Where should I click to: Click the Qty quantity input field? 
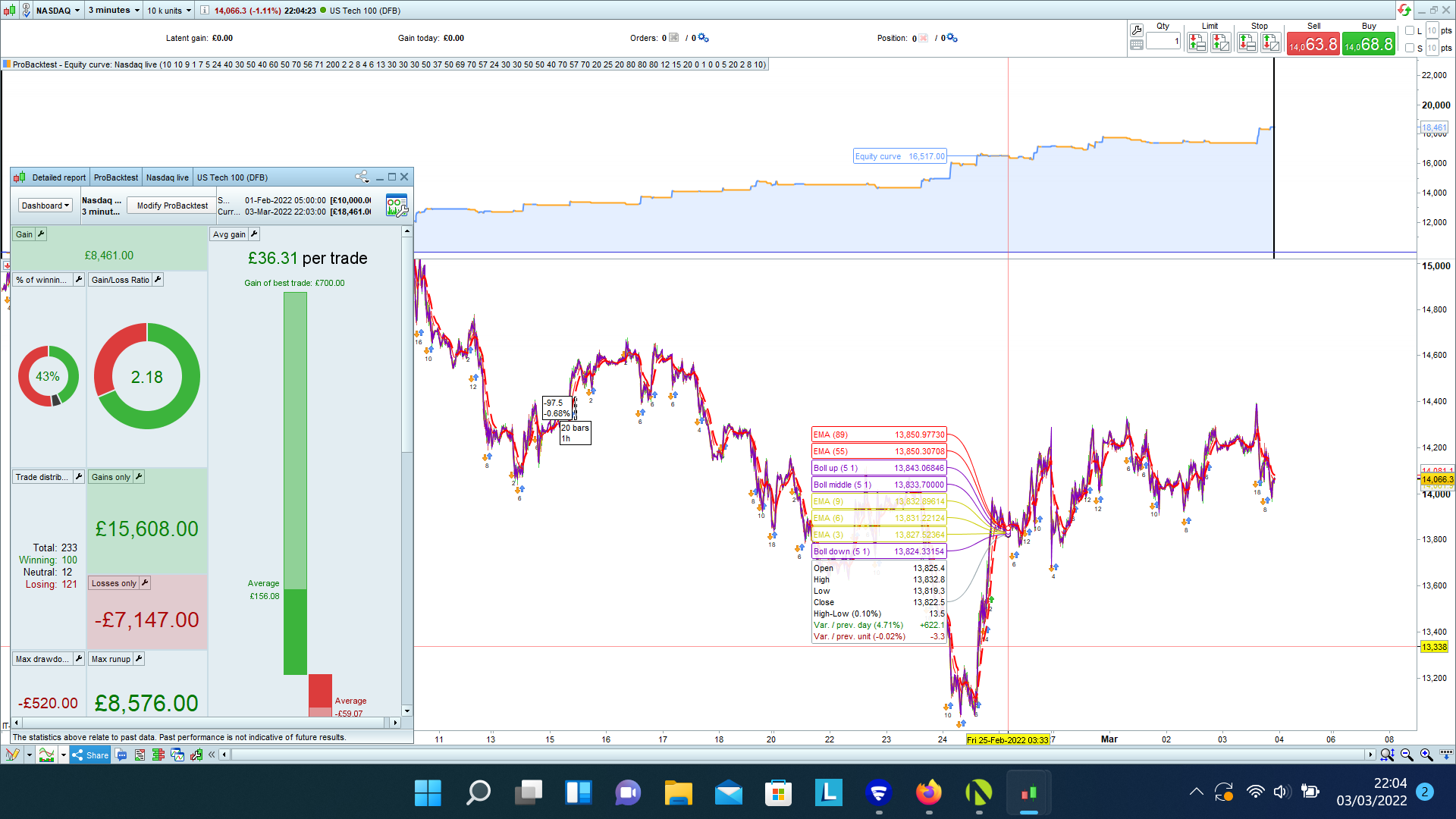point(1163,42)
